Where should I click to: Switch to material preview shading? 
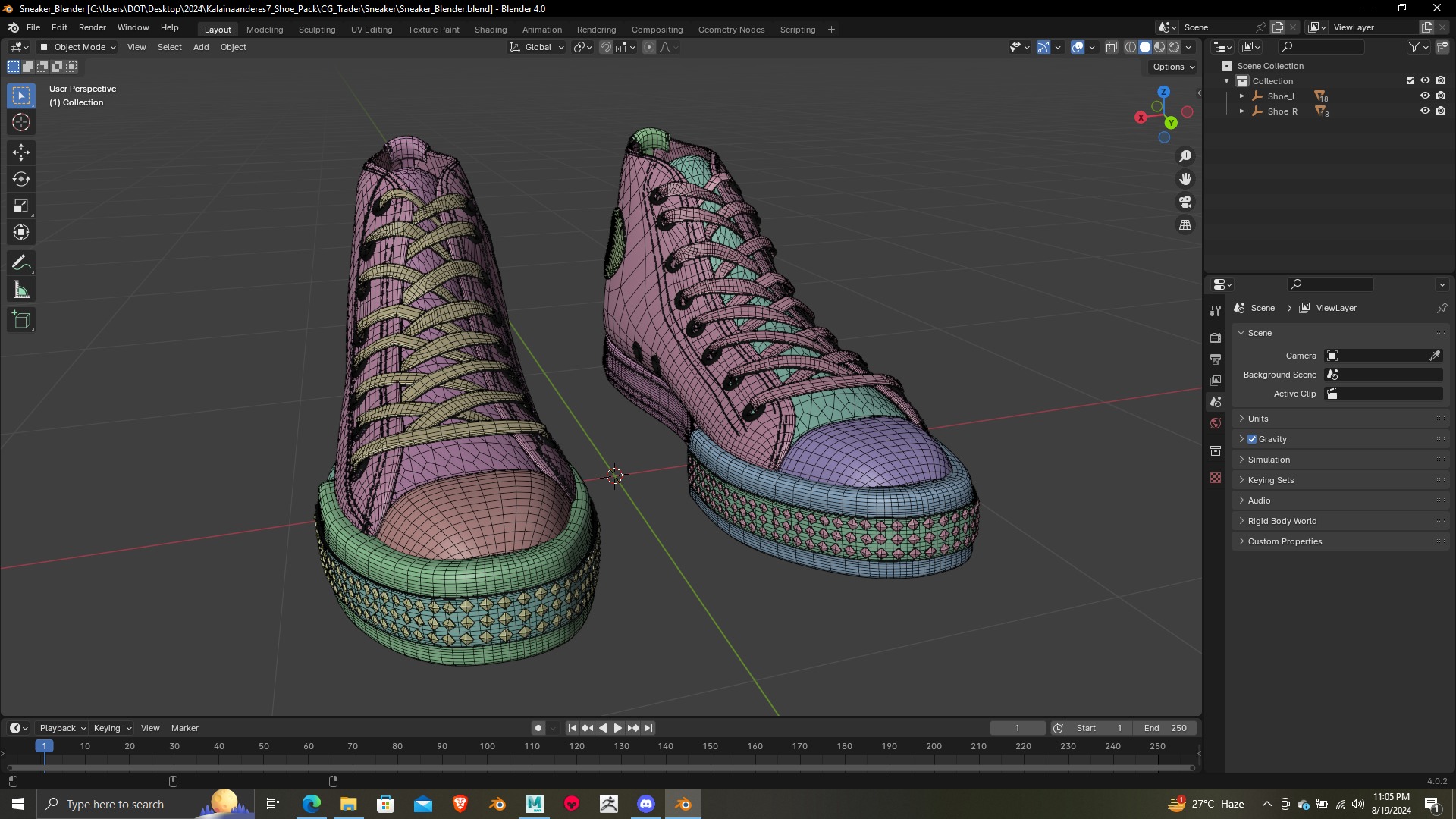(1159, 47)
